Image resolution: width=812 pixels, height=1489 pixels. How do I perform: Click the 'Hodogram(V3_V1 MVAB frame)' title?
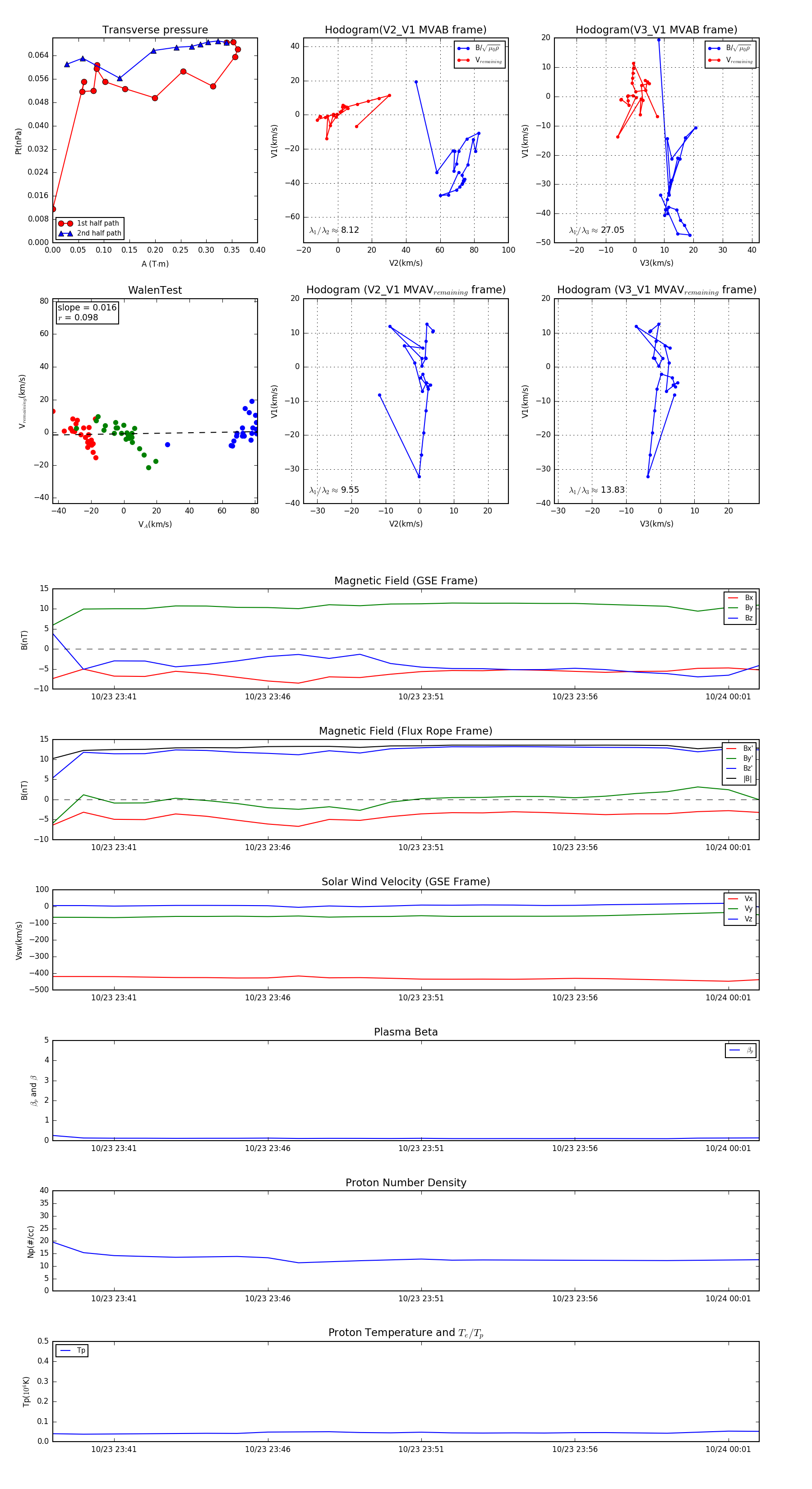click(656, 30)
